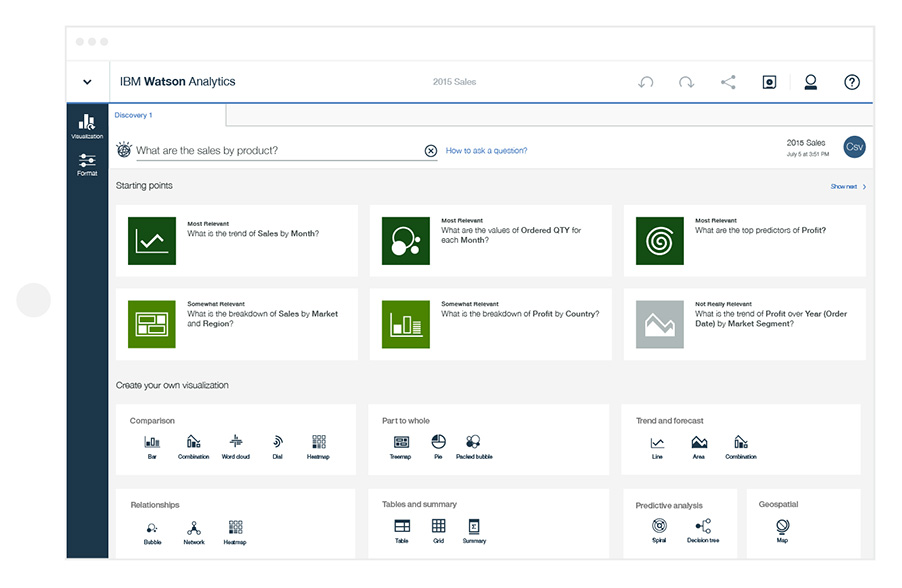Screen dimensions: 902x588
Task: Expand the top-left chevron menu
Action: click(87, 82)
